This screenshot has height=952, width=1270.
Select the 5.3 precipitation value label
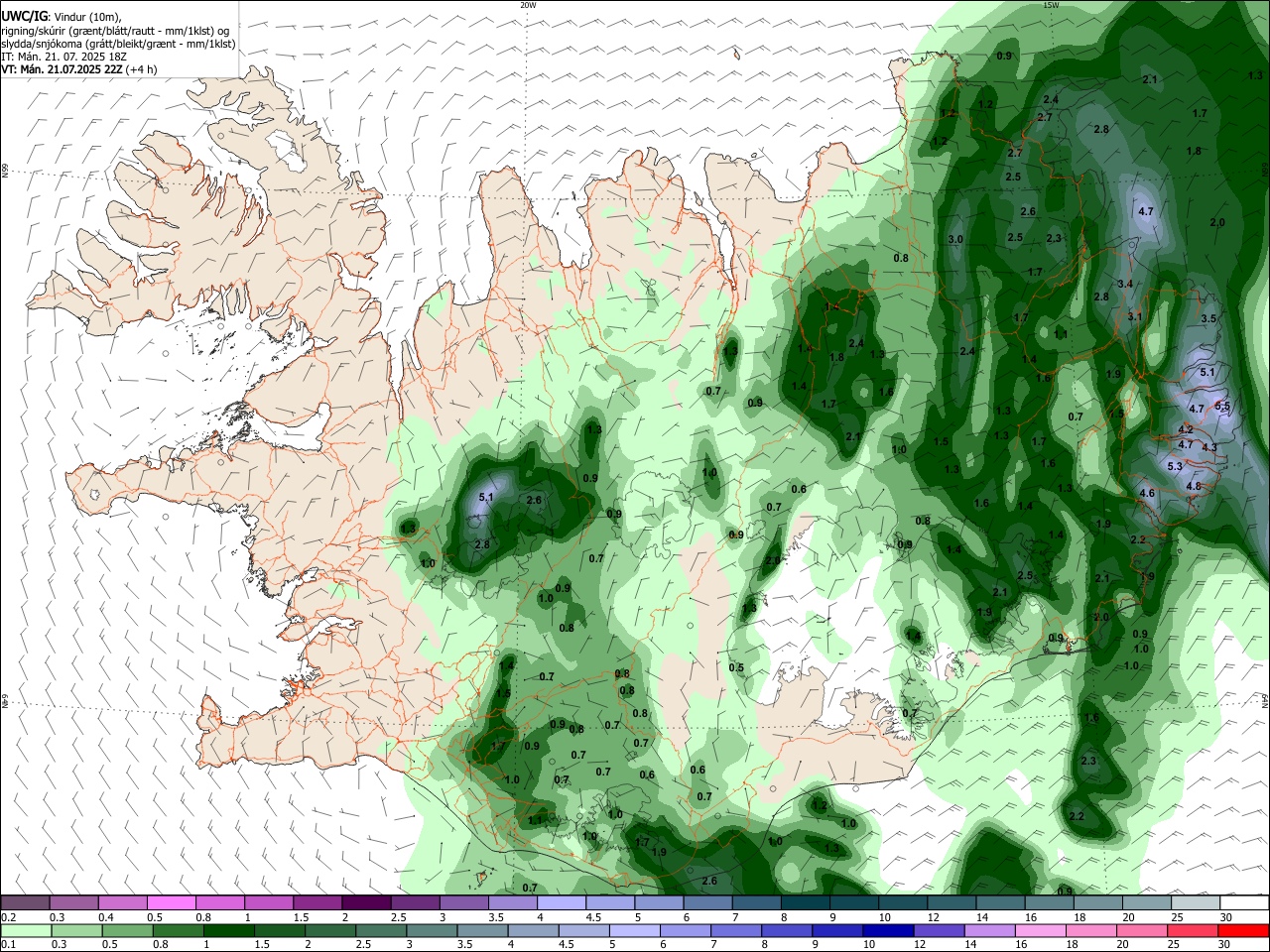[x=1175, y=466]
